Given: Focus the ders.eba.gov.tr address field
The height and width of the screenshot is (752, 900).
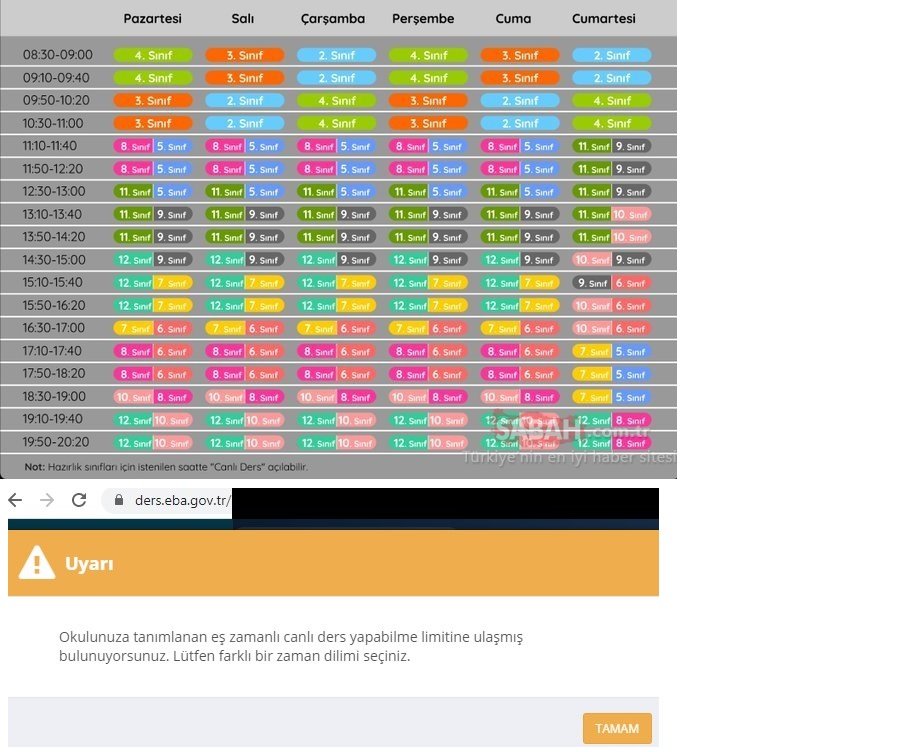Looking at the screenshot, I should (182, 501).
